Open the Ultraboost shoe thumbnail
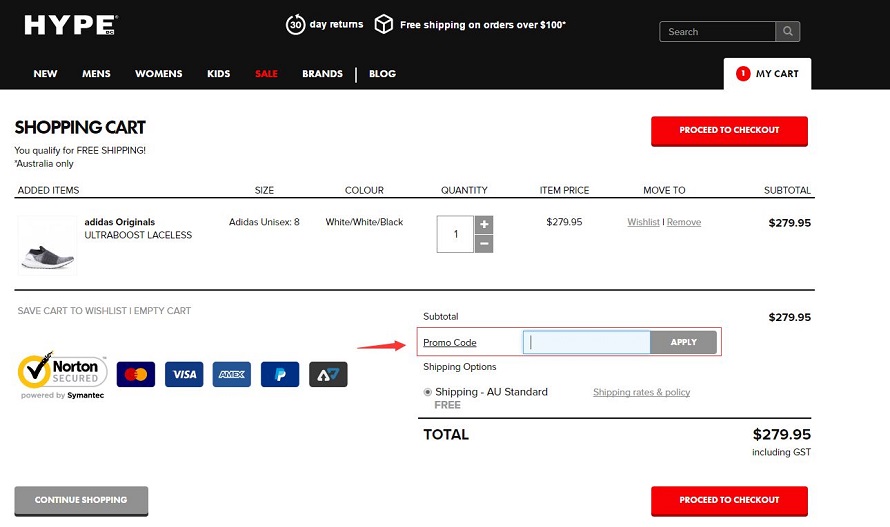This screenshot has height=527, width=890. [47, 245]
